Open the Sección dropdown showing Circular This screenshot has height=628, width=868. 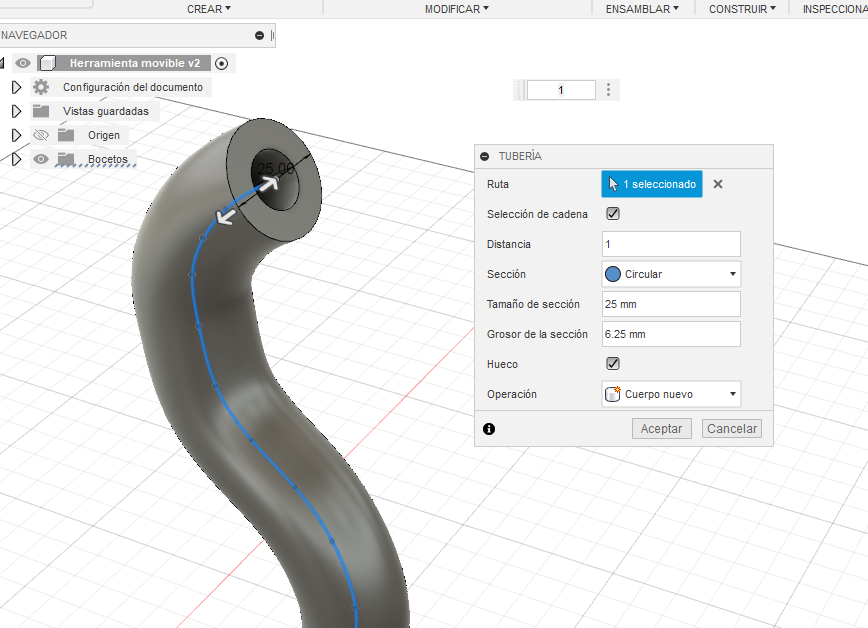pos(671,274)
